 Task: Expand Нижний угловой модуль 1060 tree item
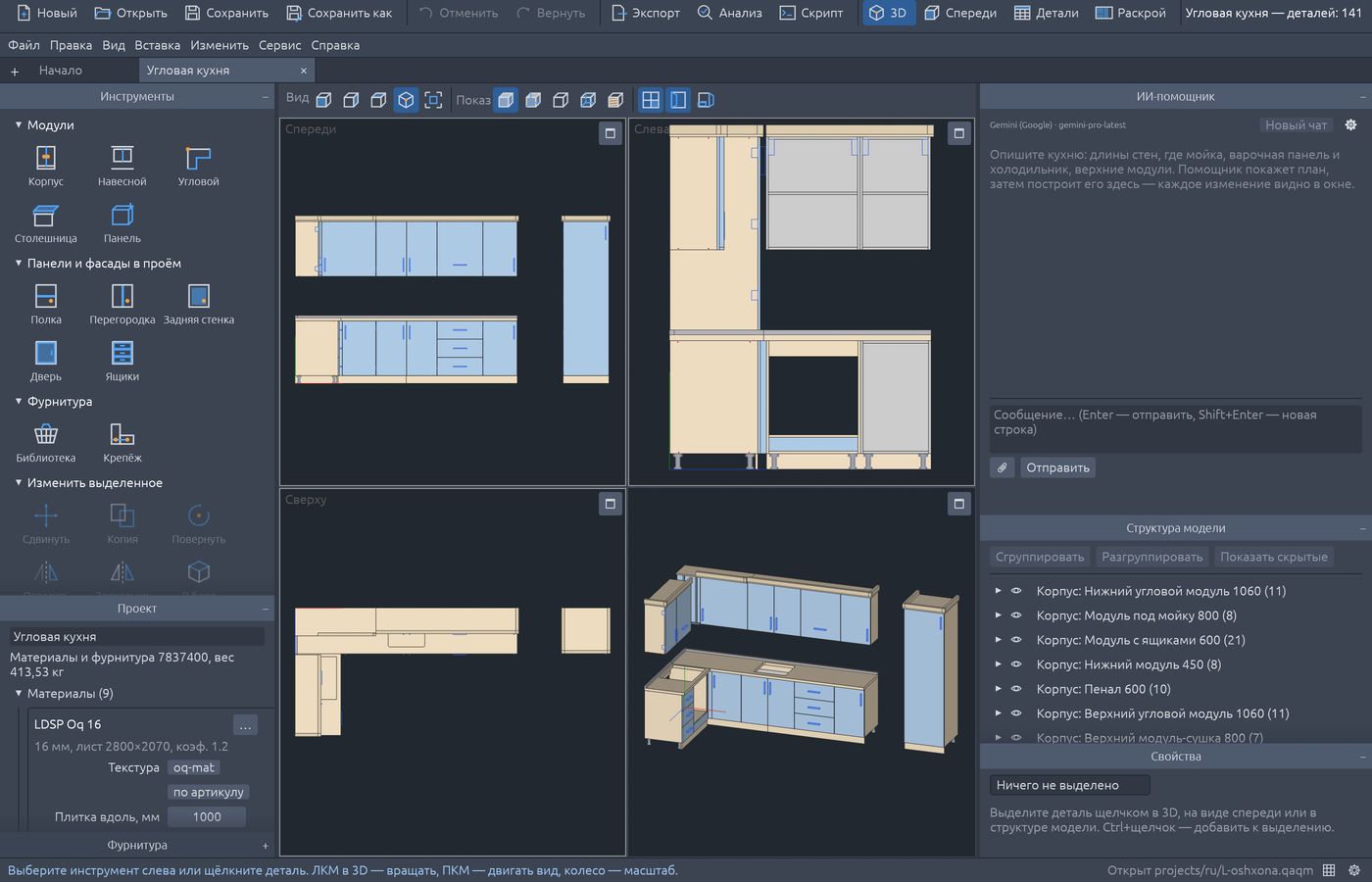pos(998,591)
